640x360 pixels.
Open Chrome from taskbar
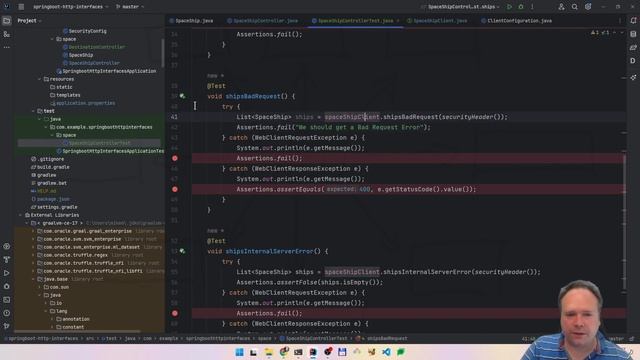tap(283, 352)
